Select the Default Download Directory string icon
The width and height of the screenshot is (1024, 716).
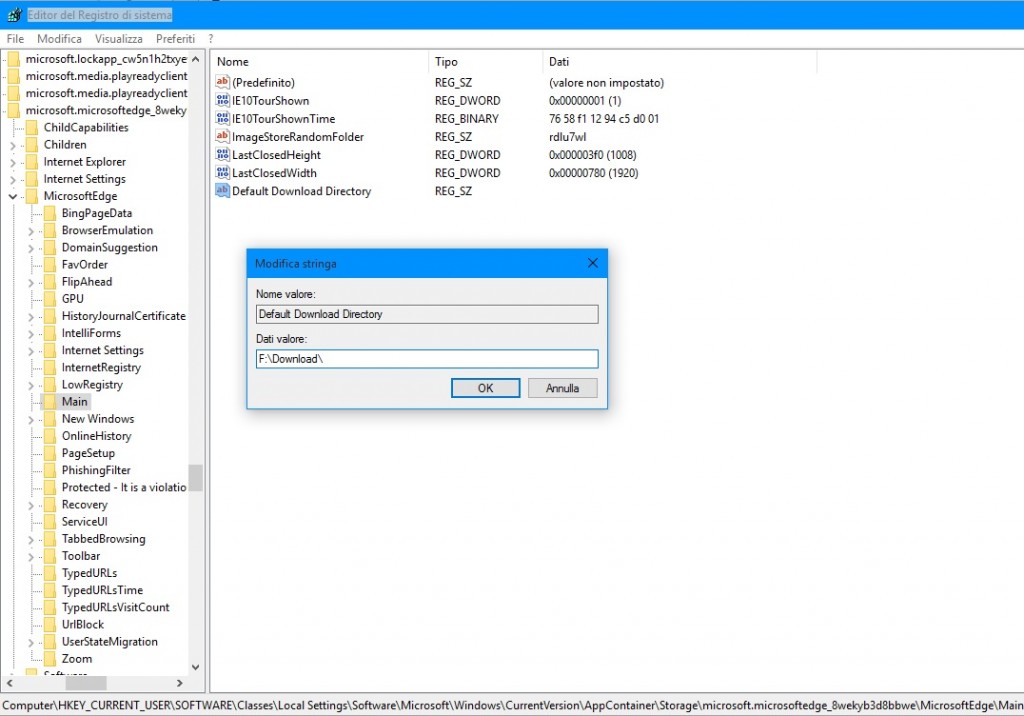[223, 191]
